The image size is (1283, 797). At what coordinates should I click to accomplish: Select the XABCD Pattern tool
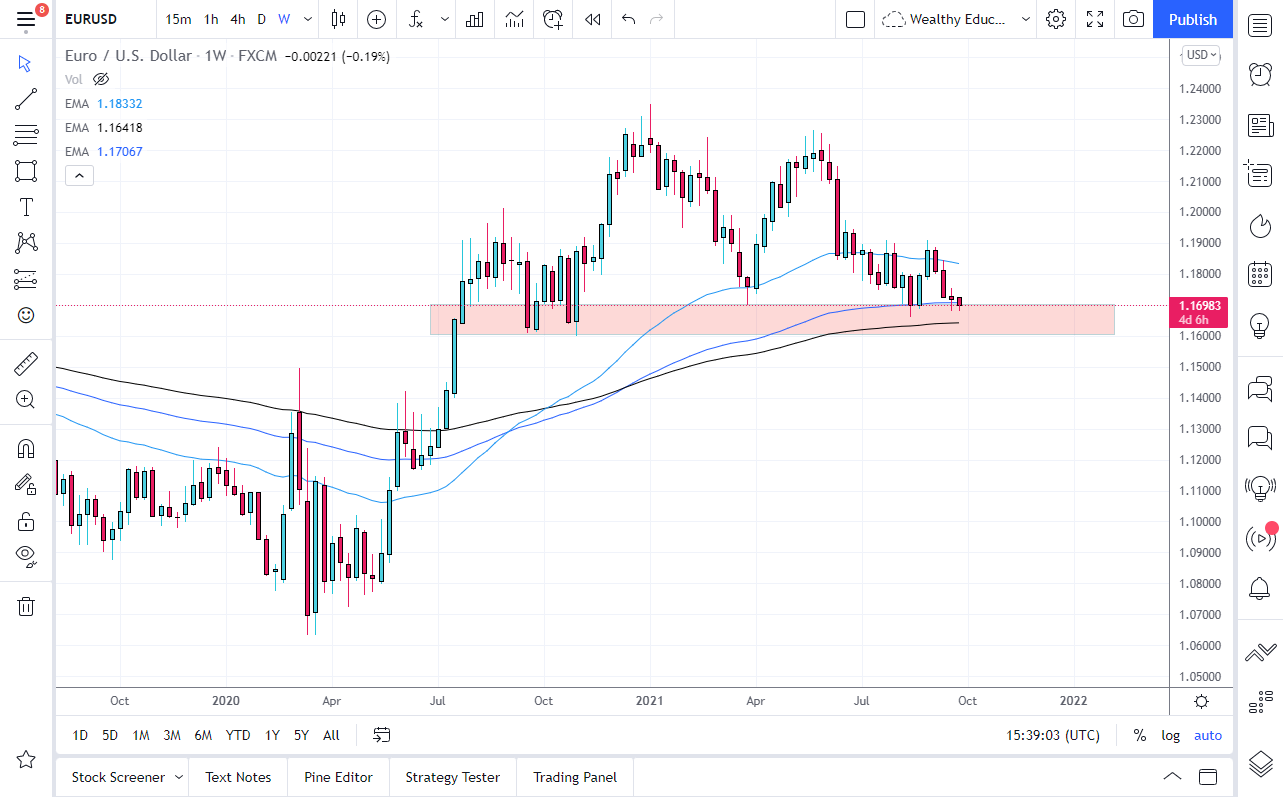click(x=25, y=243)
